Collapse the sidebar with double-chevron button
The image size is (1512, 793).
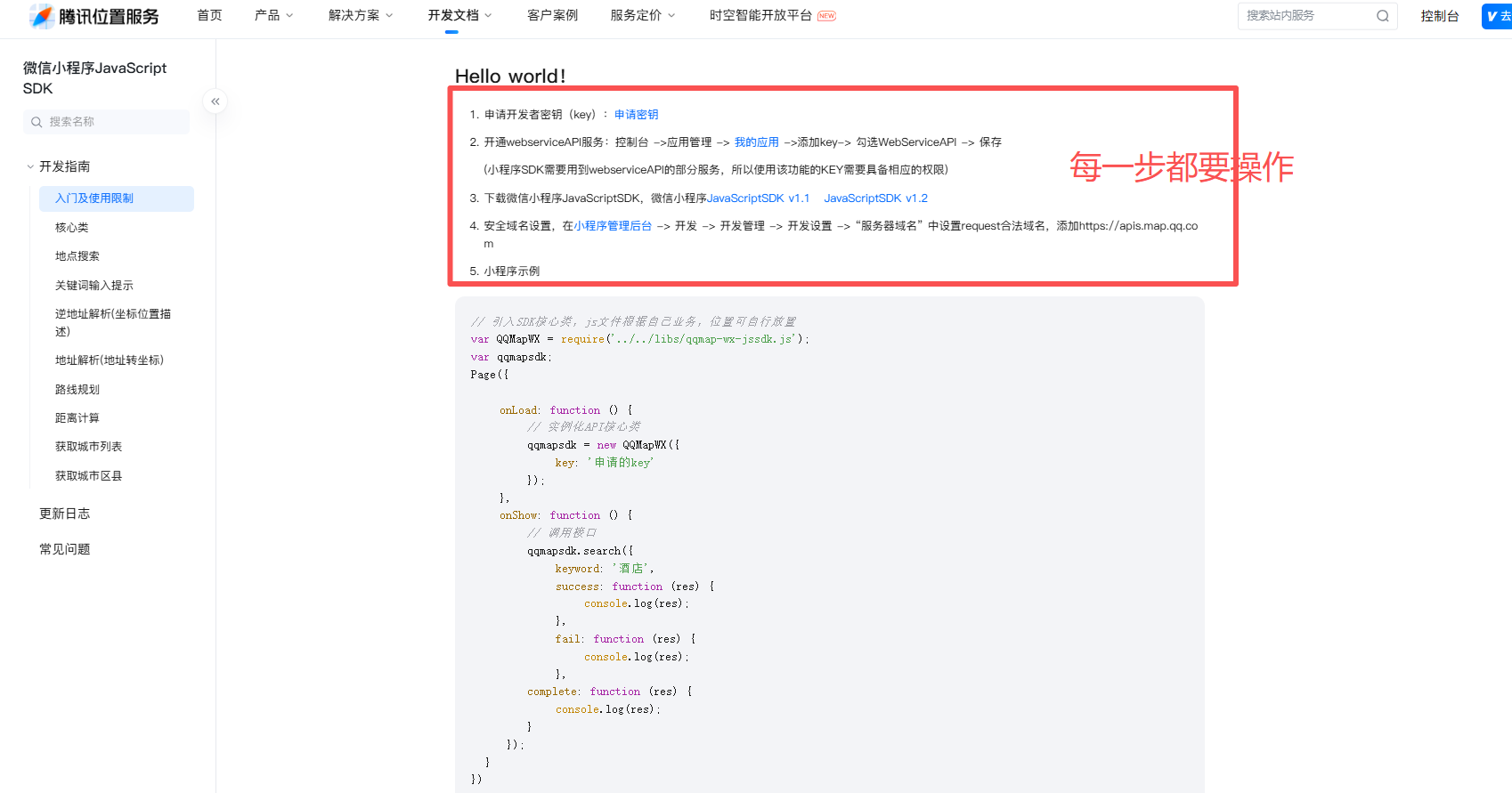tap(215, 101)
